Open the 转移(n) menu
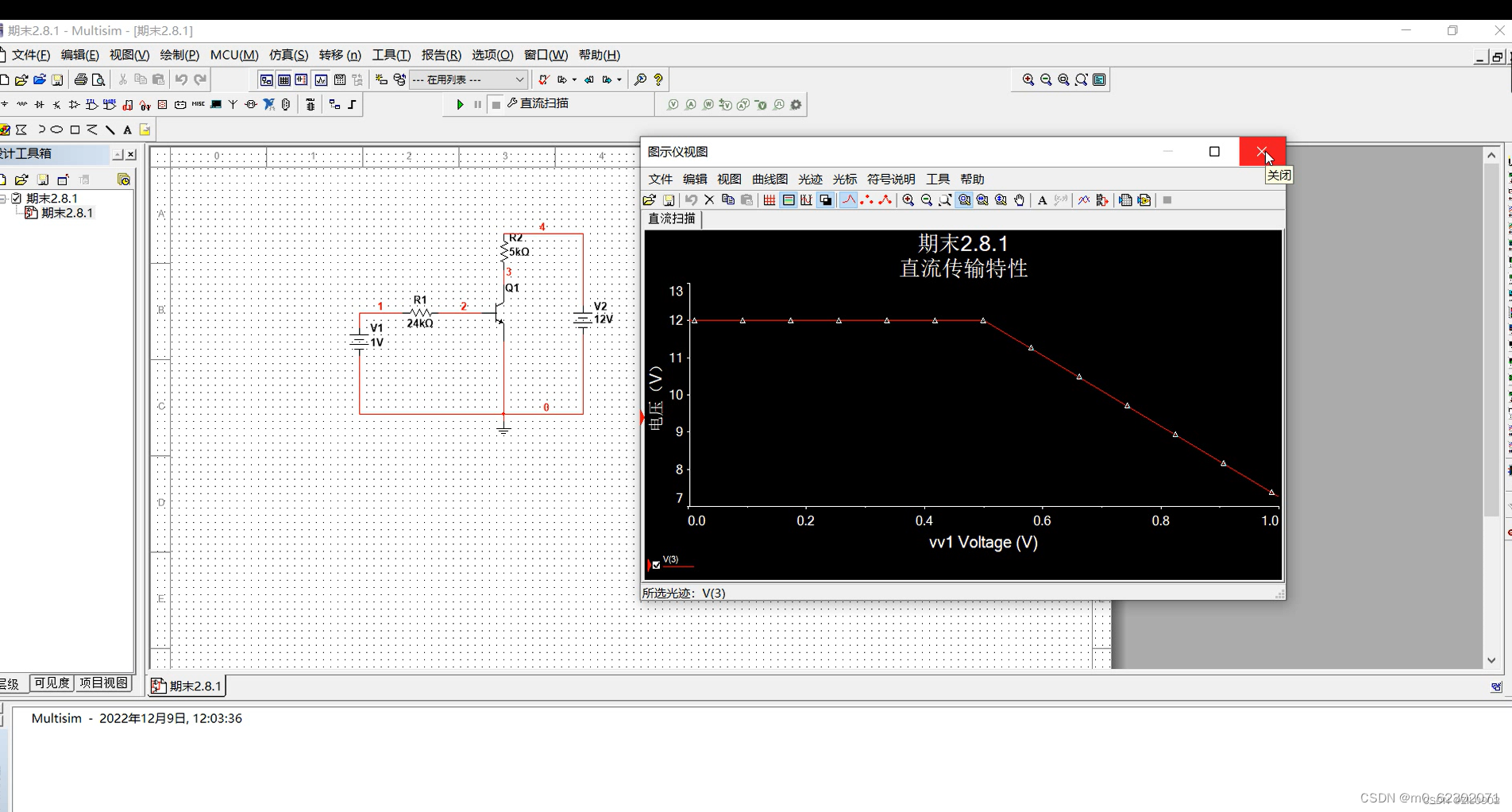 coord(340,55)
